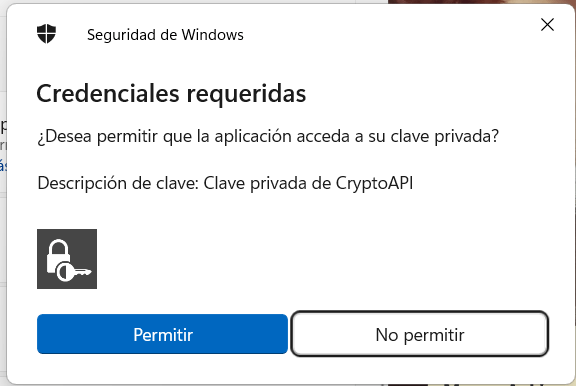Close the Credenciales requeridas dialog with X
Image resolution: width=576 pixels, height=386 pixels.
547,25
